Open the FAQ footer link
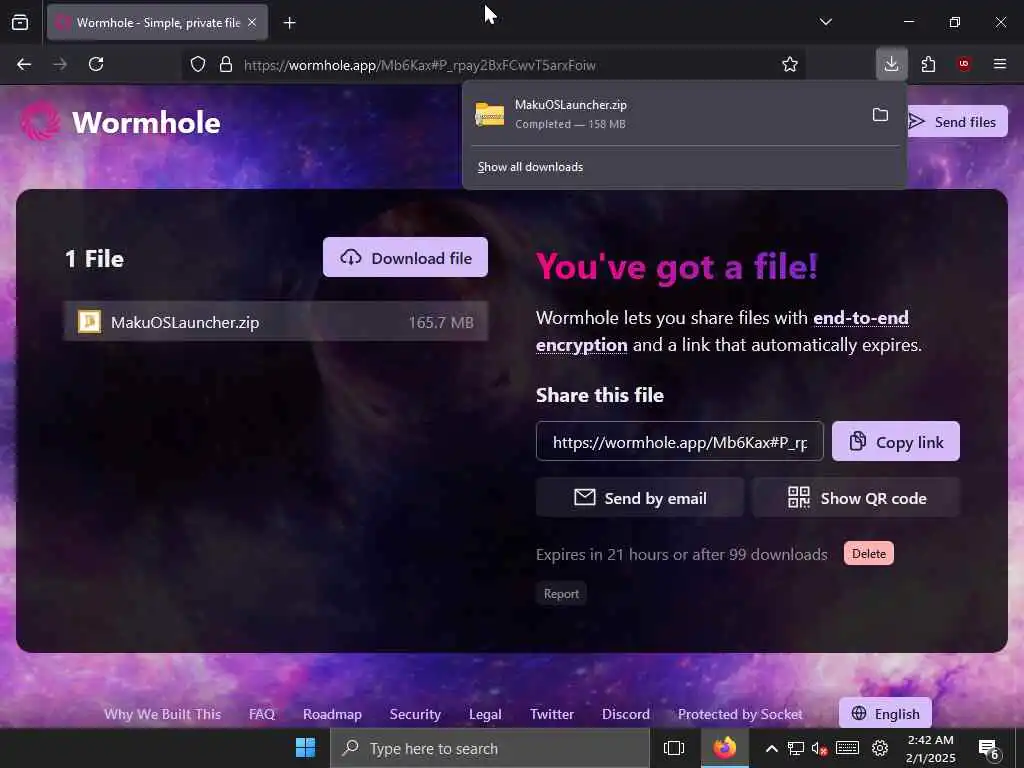Image resolution: width=1024 pixels, height=768 pixels. 262,714
